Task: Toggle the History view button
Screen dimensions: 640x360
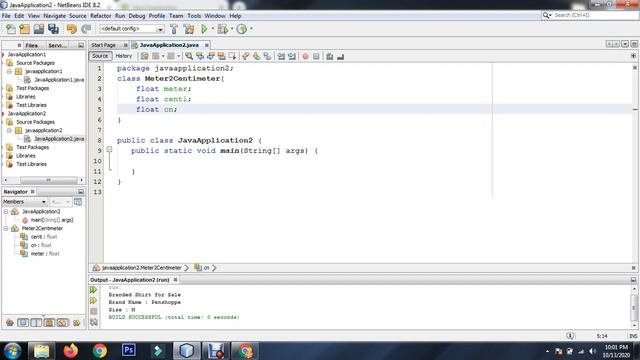Action: point(123,56)
